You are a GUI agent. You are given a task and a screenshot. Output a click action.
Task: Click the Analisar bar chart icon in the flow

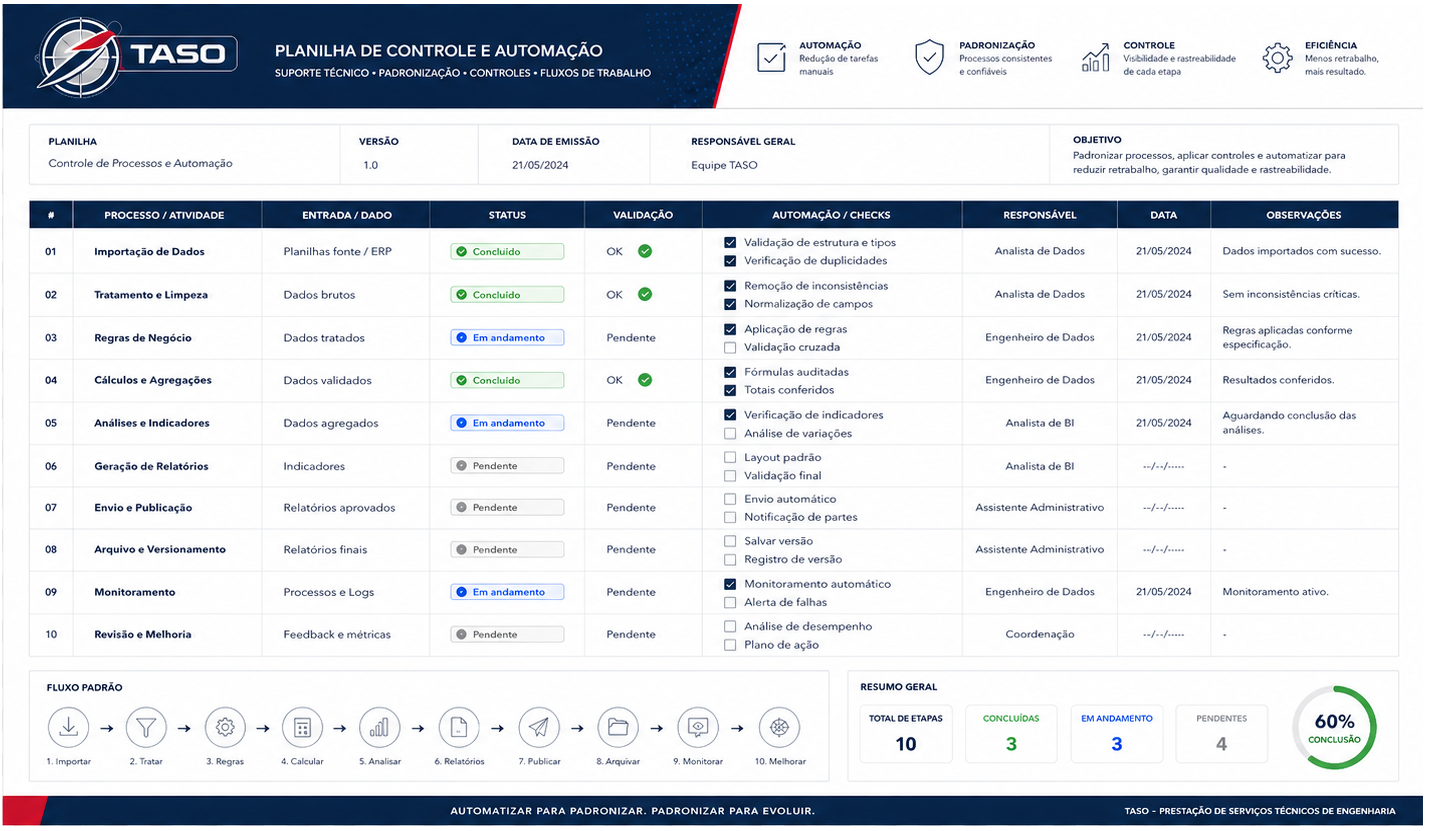click(380, 728)
